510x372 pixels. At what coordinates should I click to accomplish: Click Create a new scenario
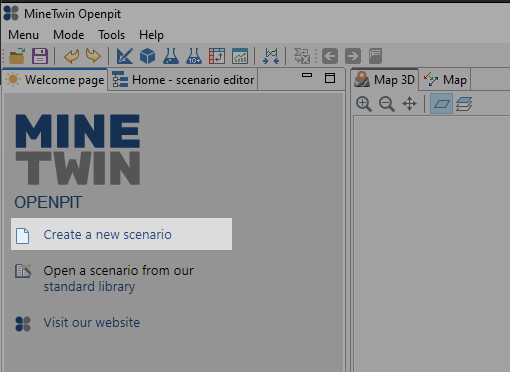(121, 234)
